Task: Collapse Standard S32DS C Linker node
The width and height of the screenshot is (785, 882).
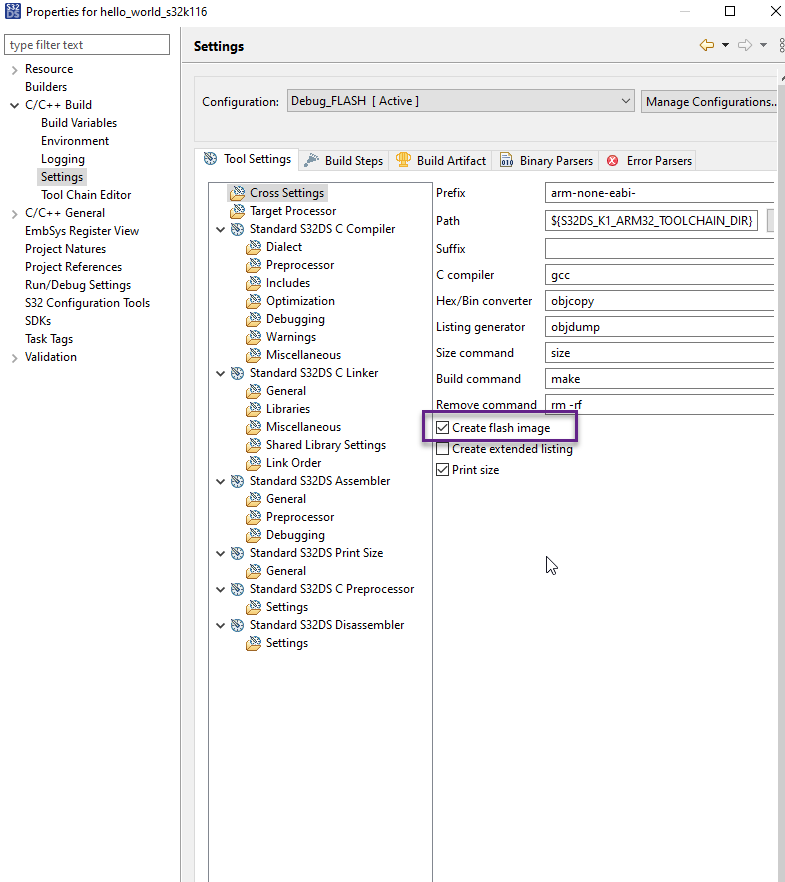Action: [221, 374]
